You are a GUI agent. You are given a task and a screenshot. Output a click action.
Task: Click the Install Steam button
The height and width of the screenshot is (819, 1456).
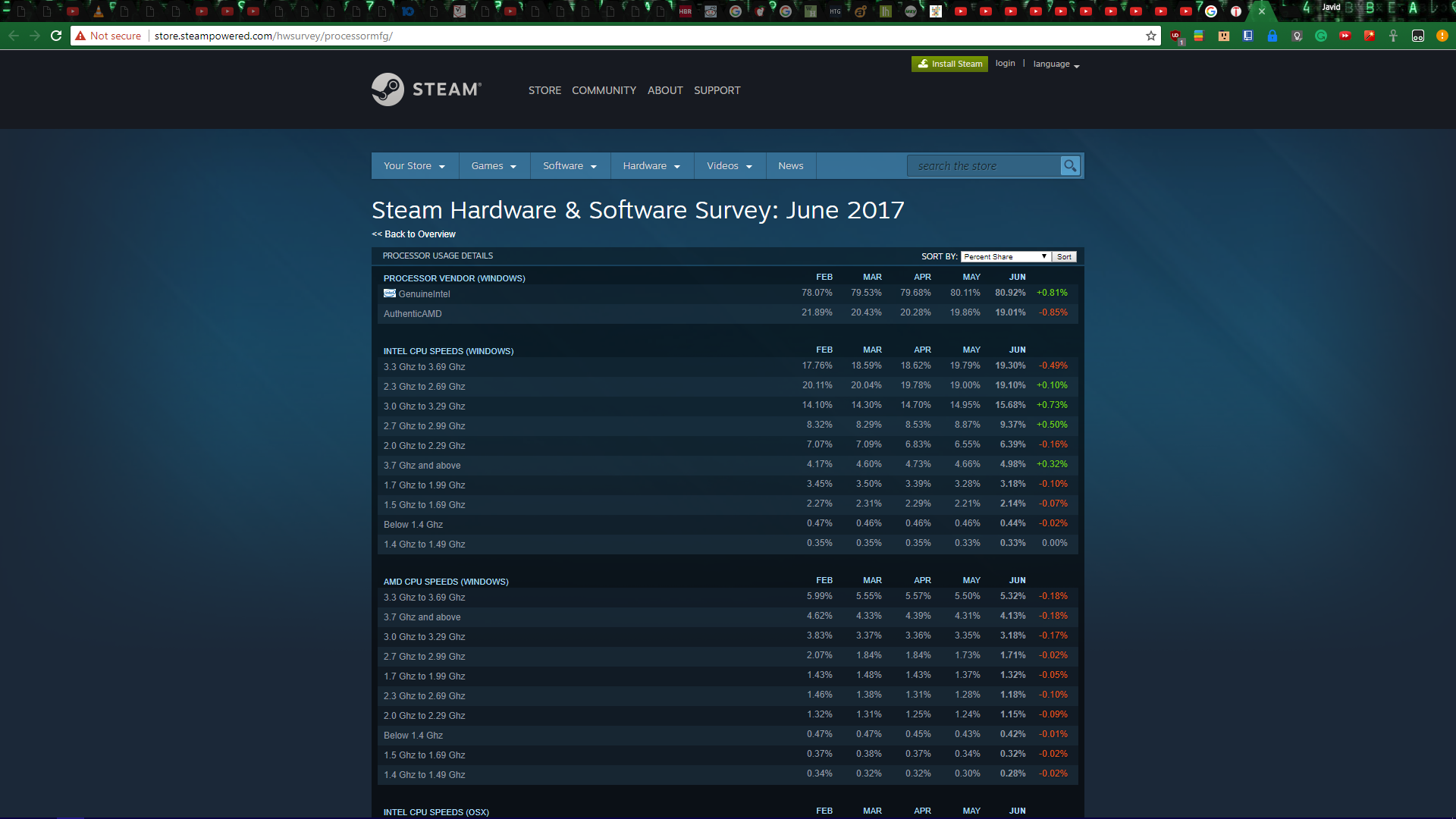coord(949,64)
